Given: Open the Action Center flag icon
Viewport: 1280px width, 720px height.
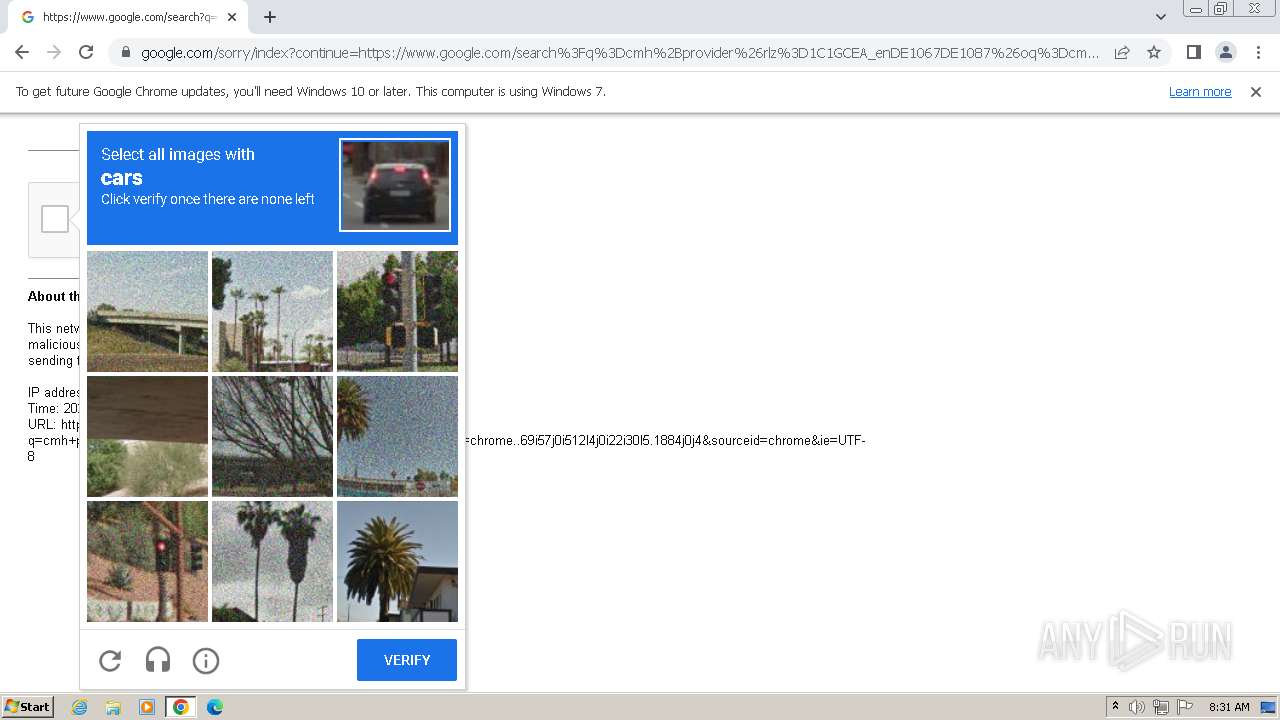Looking at the screenshot, I should [1185, 707].
